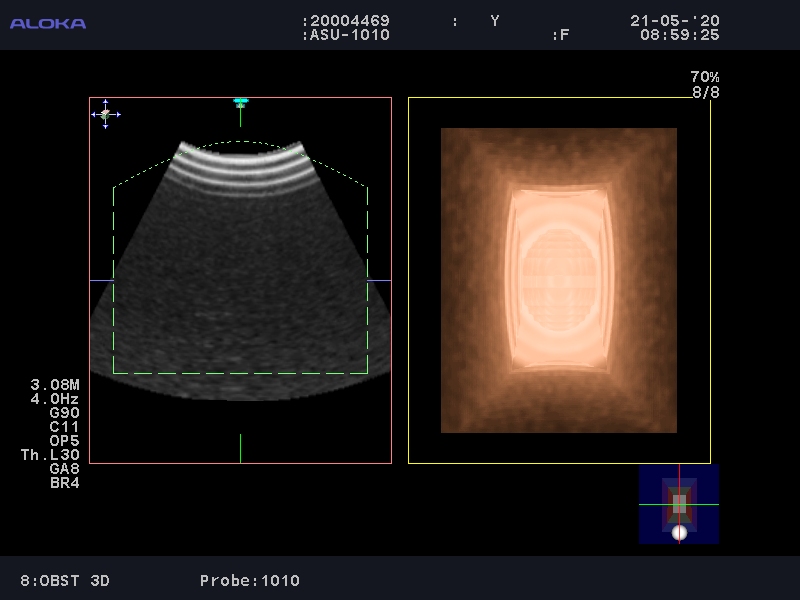Click the 70% indicator
Image resolution: width=800 pixels, height=600 pixels.
point(704,77)
